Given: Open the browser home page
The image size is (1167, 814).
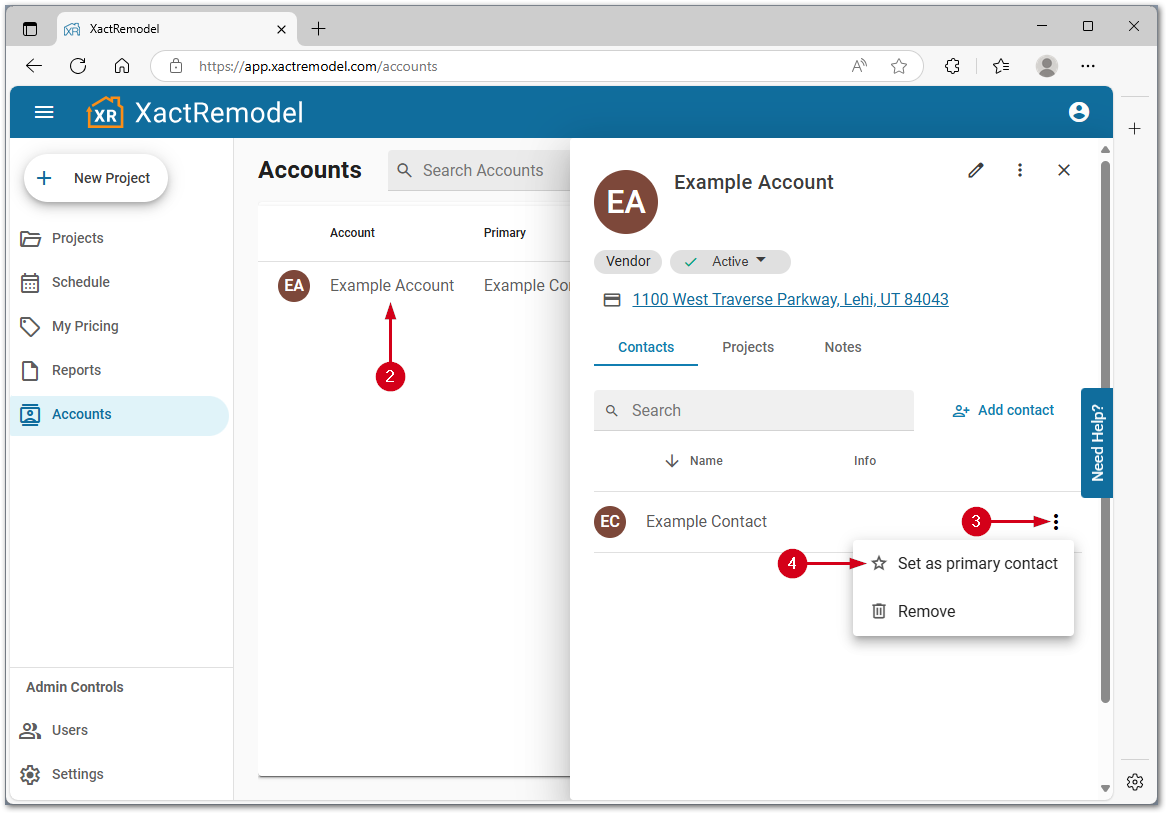Looking at the screenshot, I should pos(122,66).
